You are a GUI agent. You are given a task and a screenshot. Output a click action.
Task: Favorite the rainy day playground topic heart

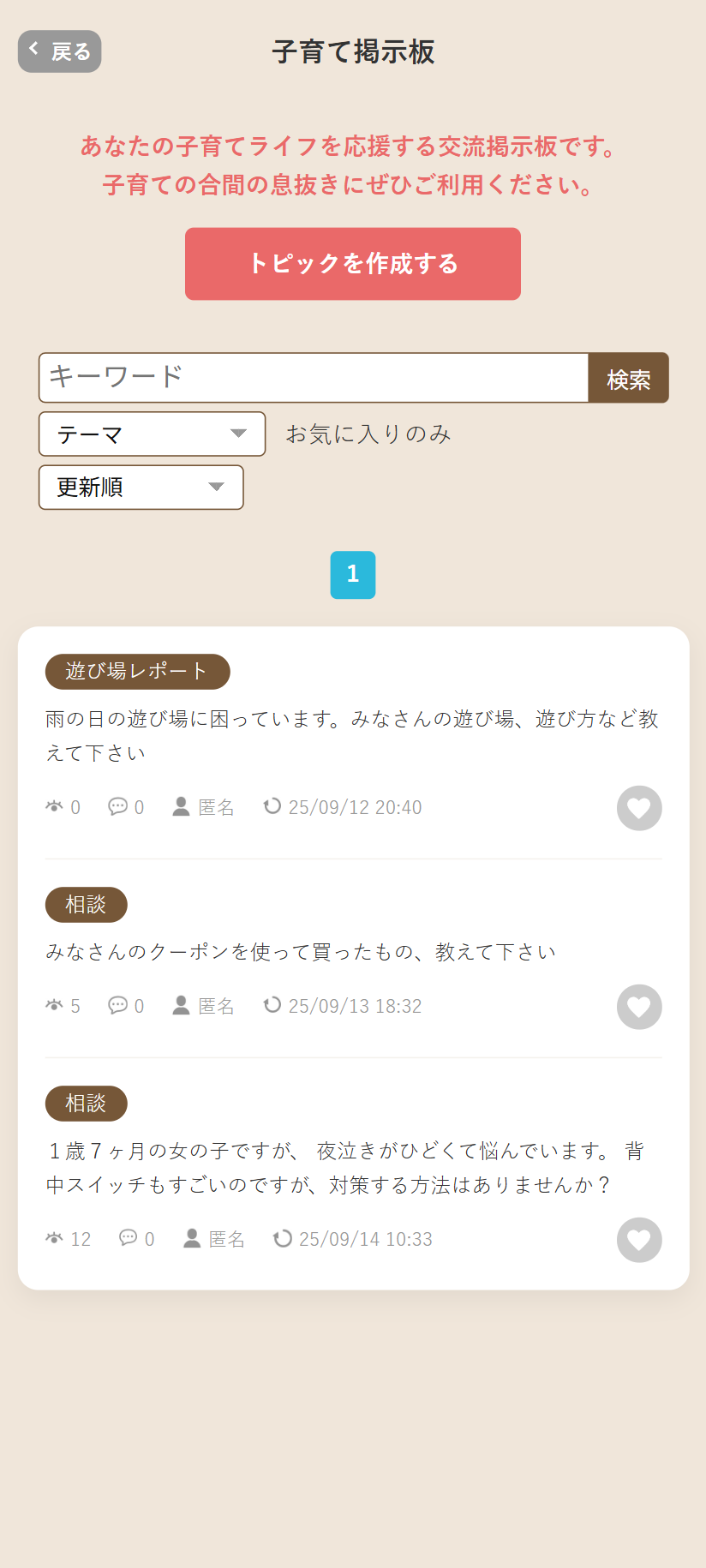coord(639,808)
